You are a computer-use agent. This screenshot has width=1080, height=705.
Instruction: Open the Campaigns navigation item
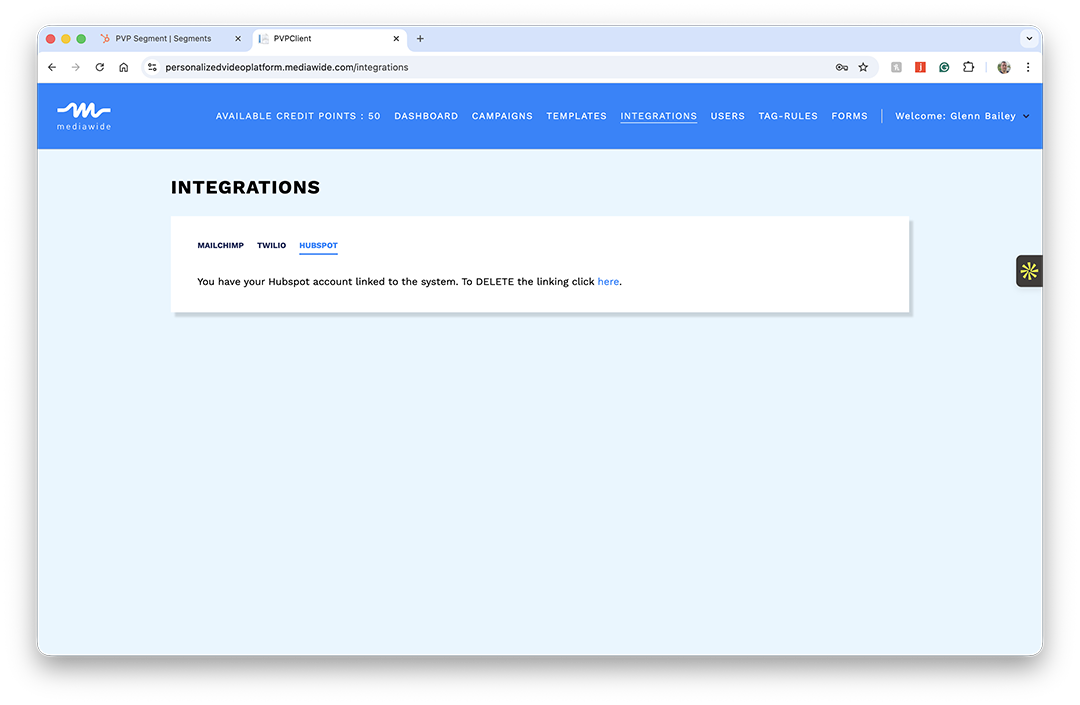502,116
